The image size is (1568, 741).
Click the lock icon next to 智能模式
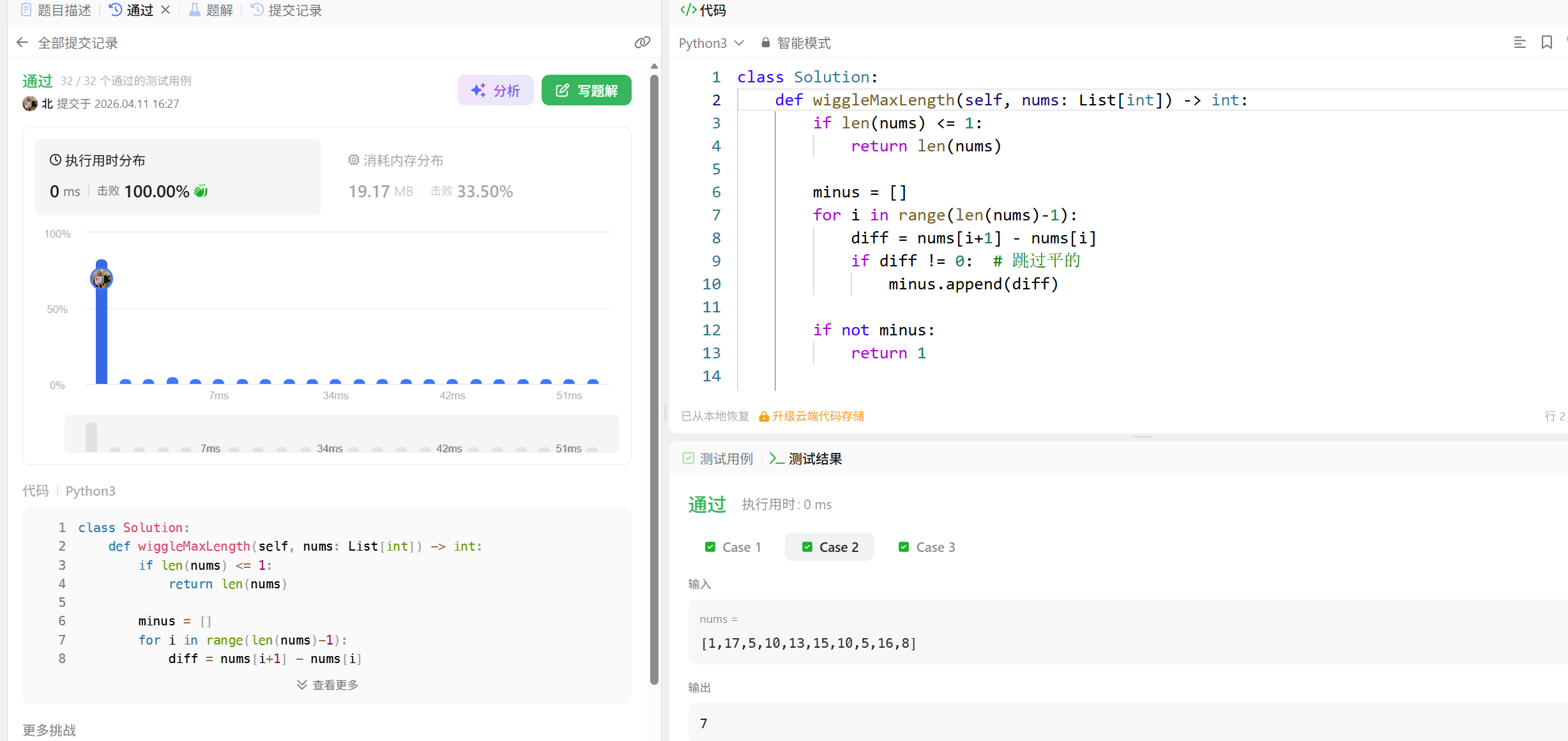click(765, 43)
